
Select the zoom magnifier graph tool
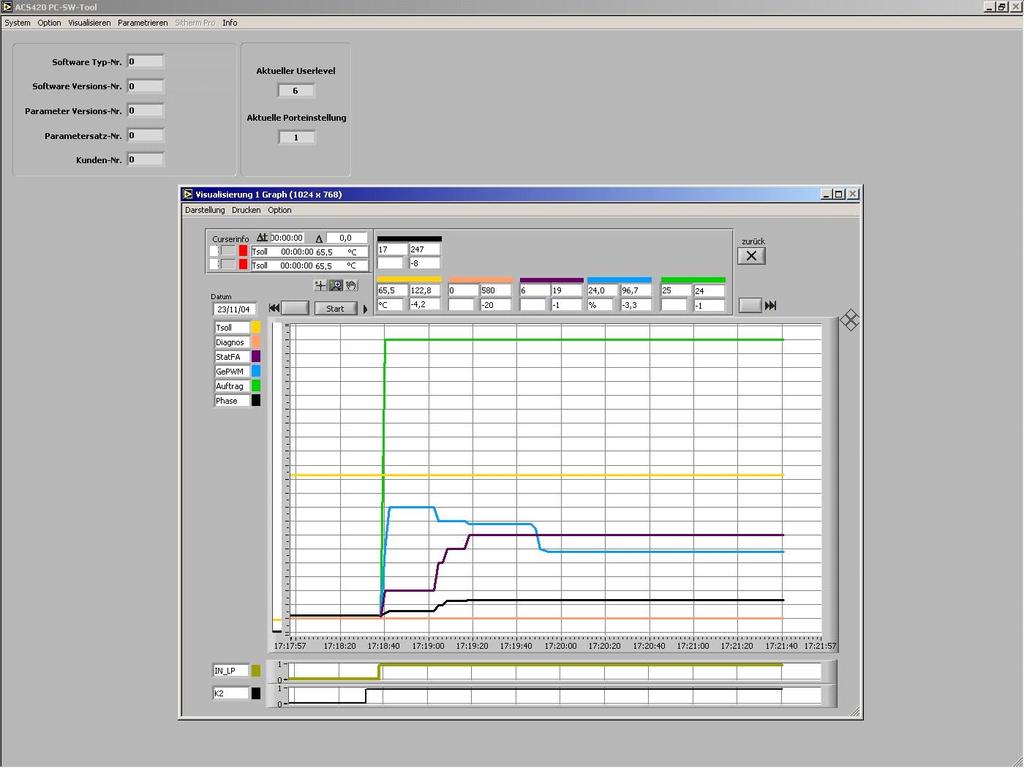pos(336,285)
